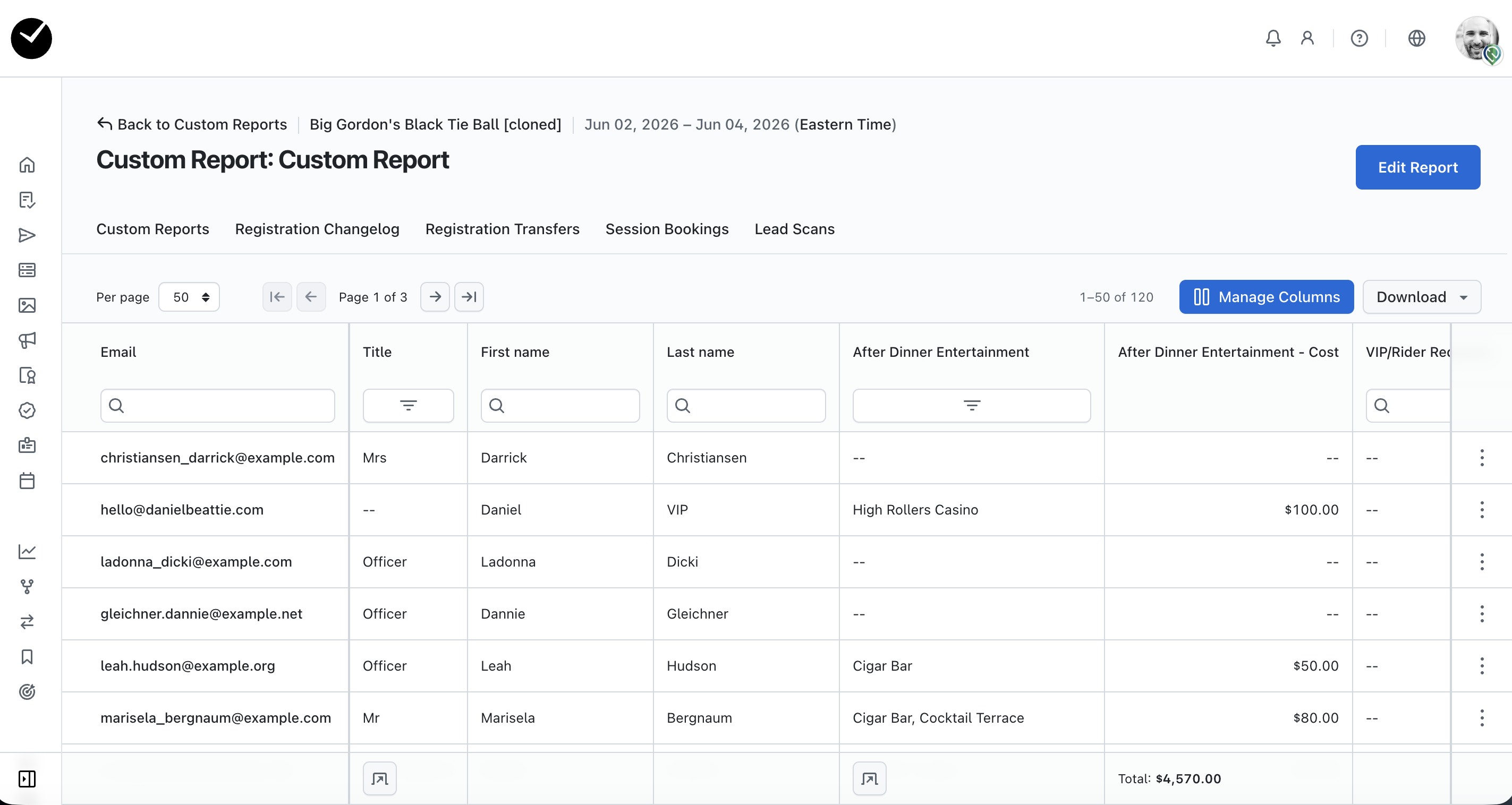Switch to the Lead Scans tab

coord(794,229)
